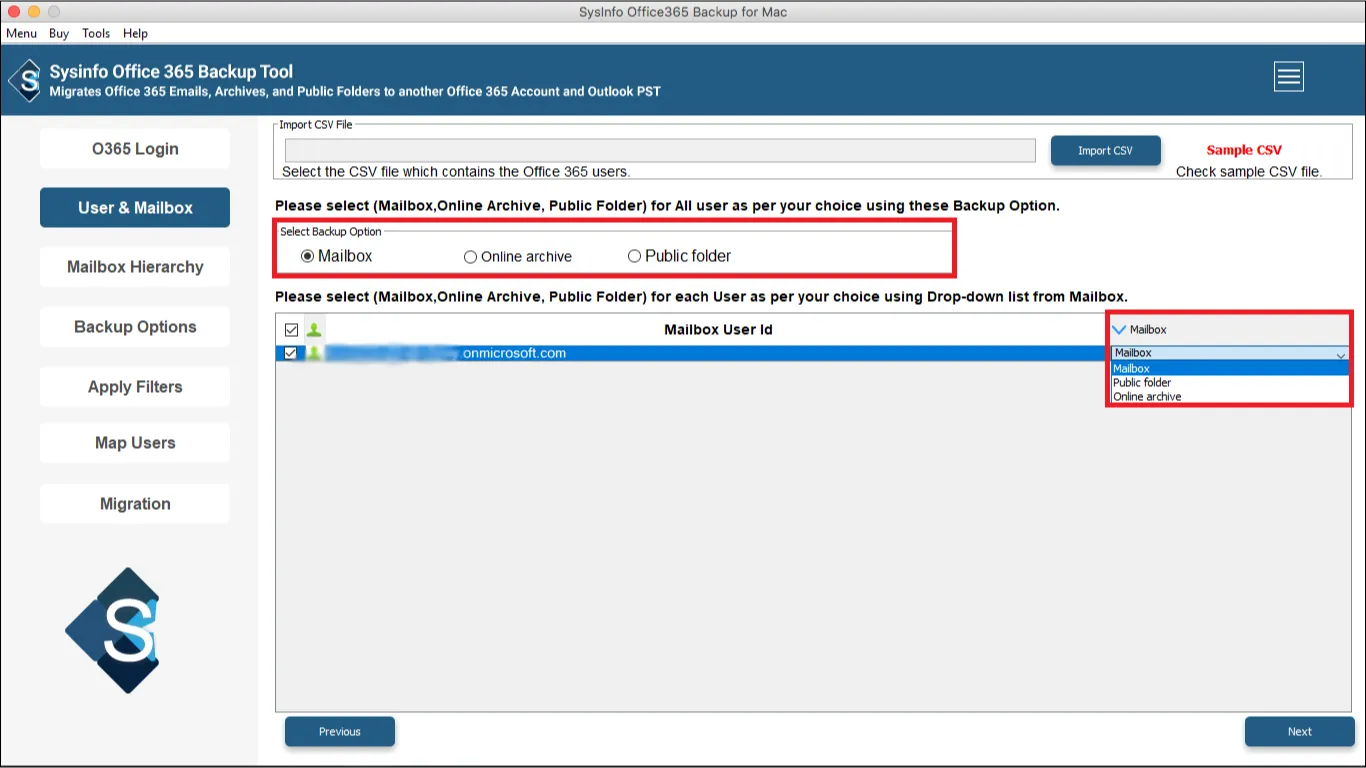
Task: Open the hamburger menu icon in header
Action: tap(1288, 76)
